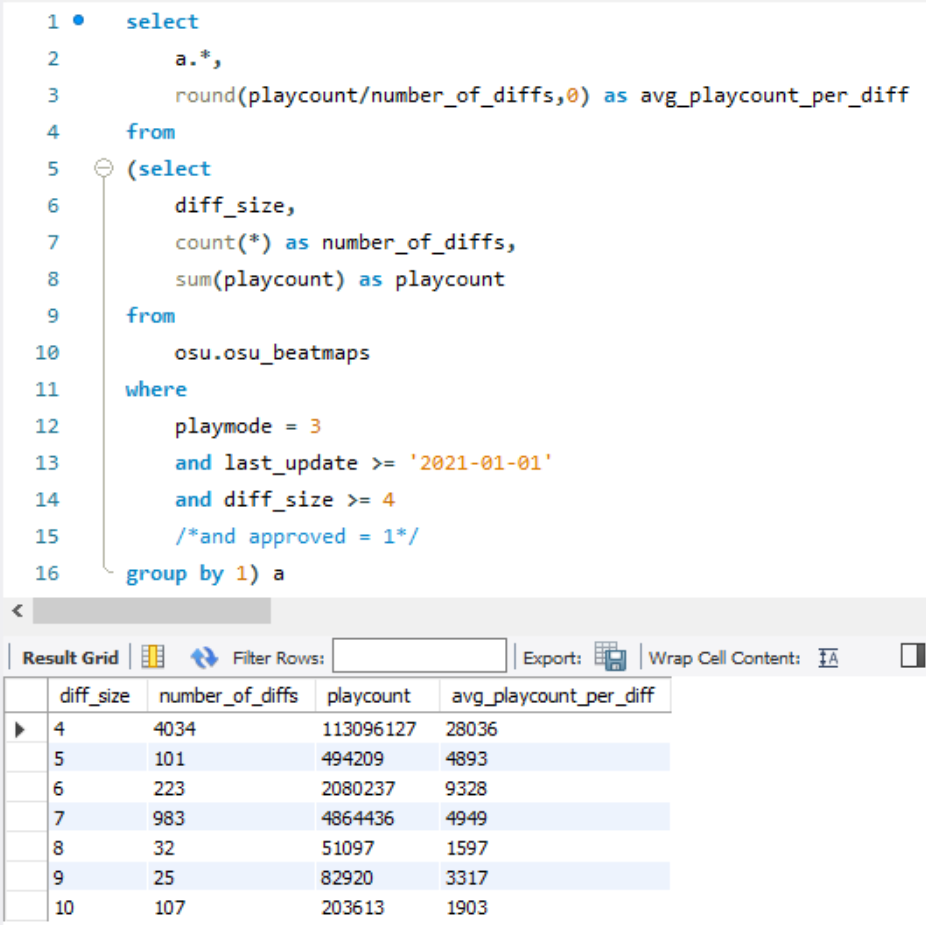Refresh the query results
Viewport: 926px width, 925px height.
coord(204,657)
